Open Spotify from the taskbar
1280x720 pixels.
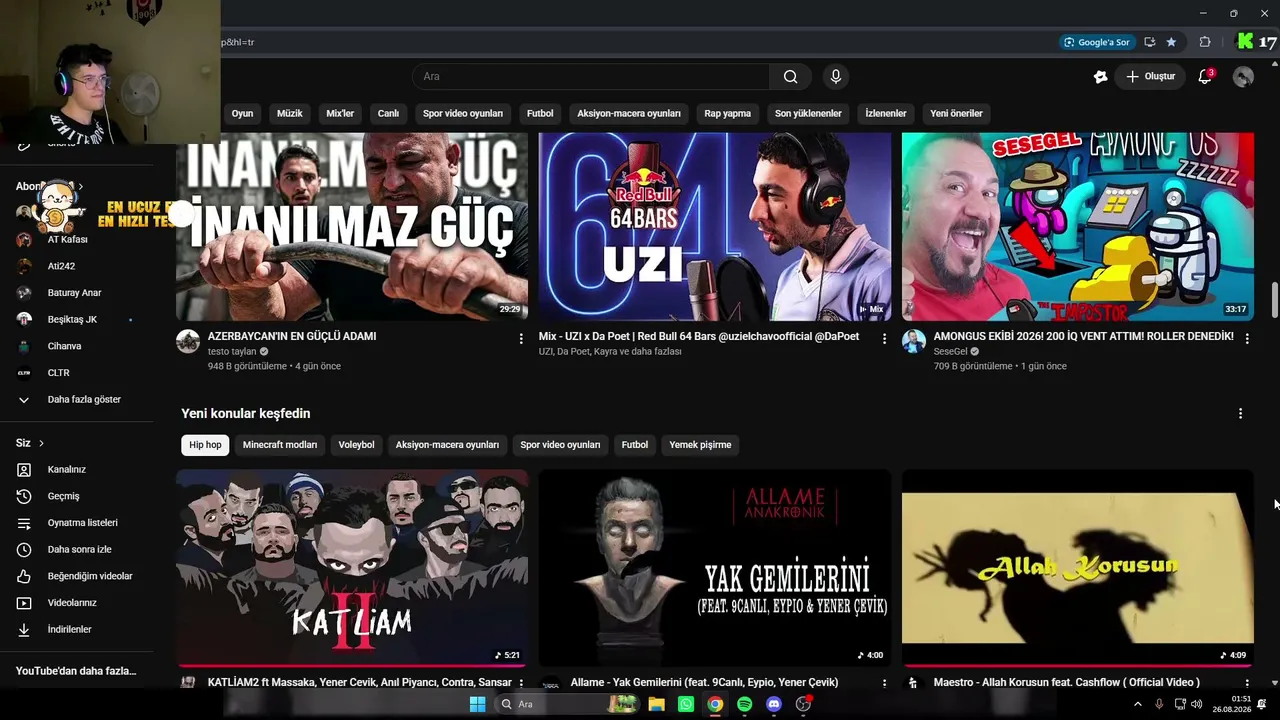[x=744, y=704]
